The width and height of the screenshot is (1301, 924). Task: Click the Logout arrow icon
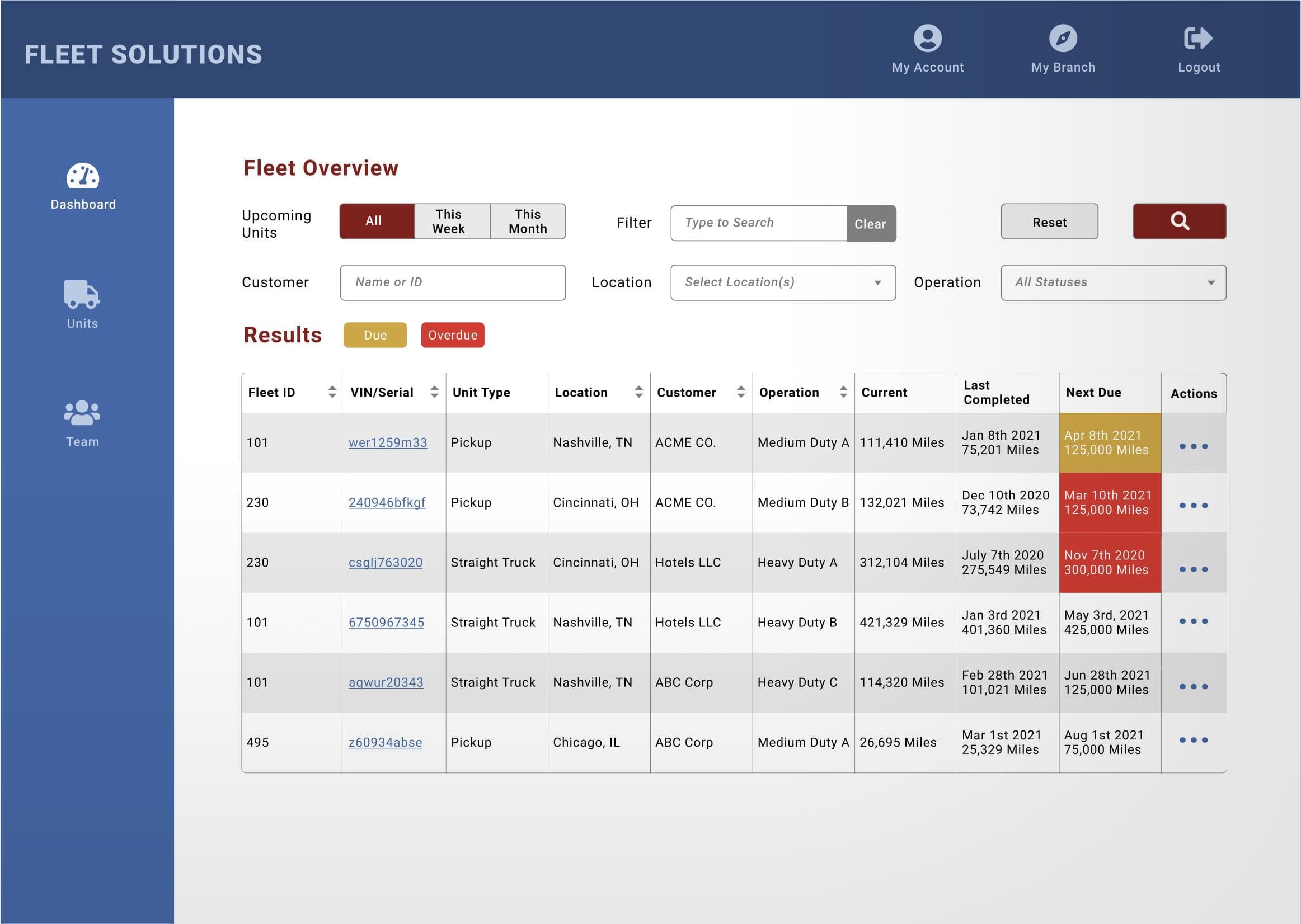point(1198,38)
